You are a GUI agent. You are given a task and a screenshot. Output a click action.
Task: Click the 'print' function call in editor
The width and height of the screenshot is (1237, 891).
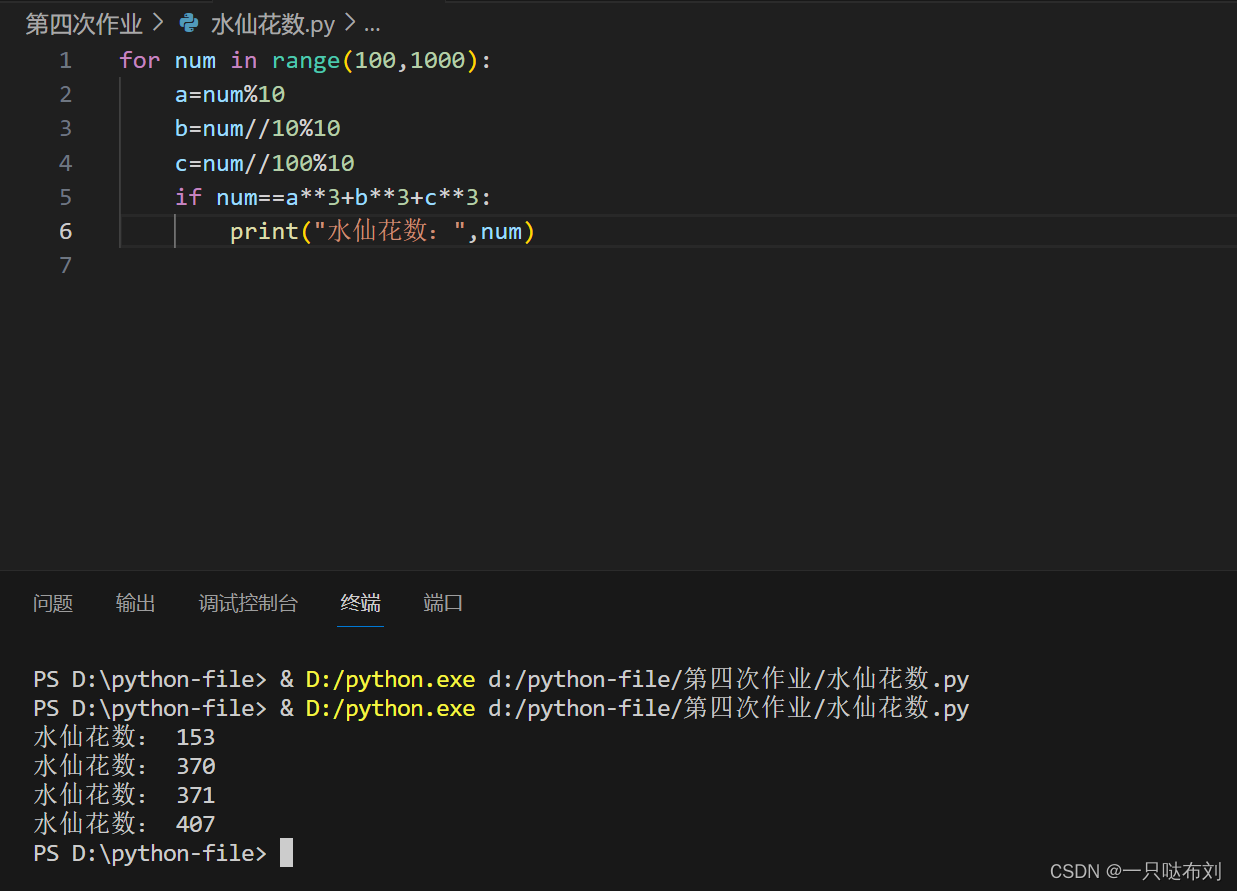pyautogui.click(x=264, y=231)
